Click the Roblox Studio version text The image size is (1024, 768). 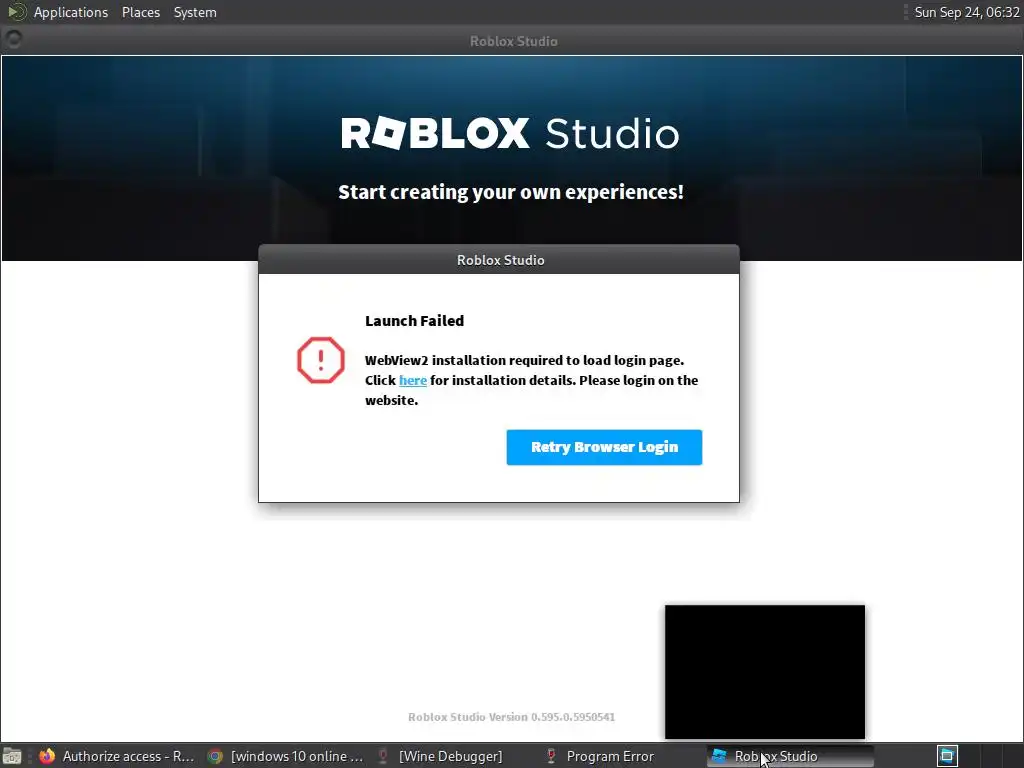point(511,717)
